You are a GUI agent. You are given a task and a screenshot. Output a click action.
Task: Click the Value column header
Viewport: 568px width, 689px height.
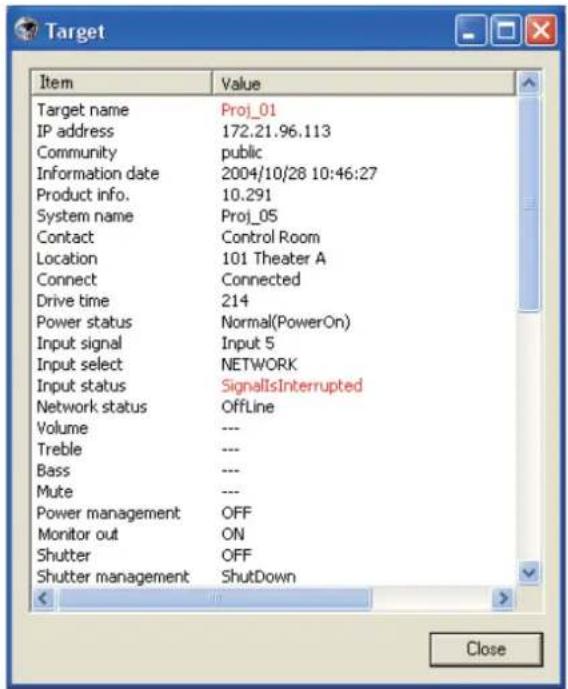363,83
